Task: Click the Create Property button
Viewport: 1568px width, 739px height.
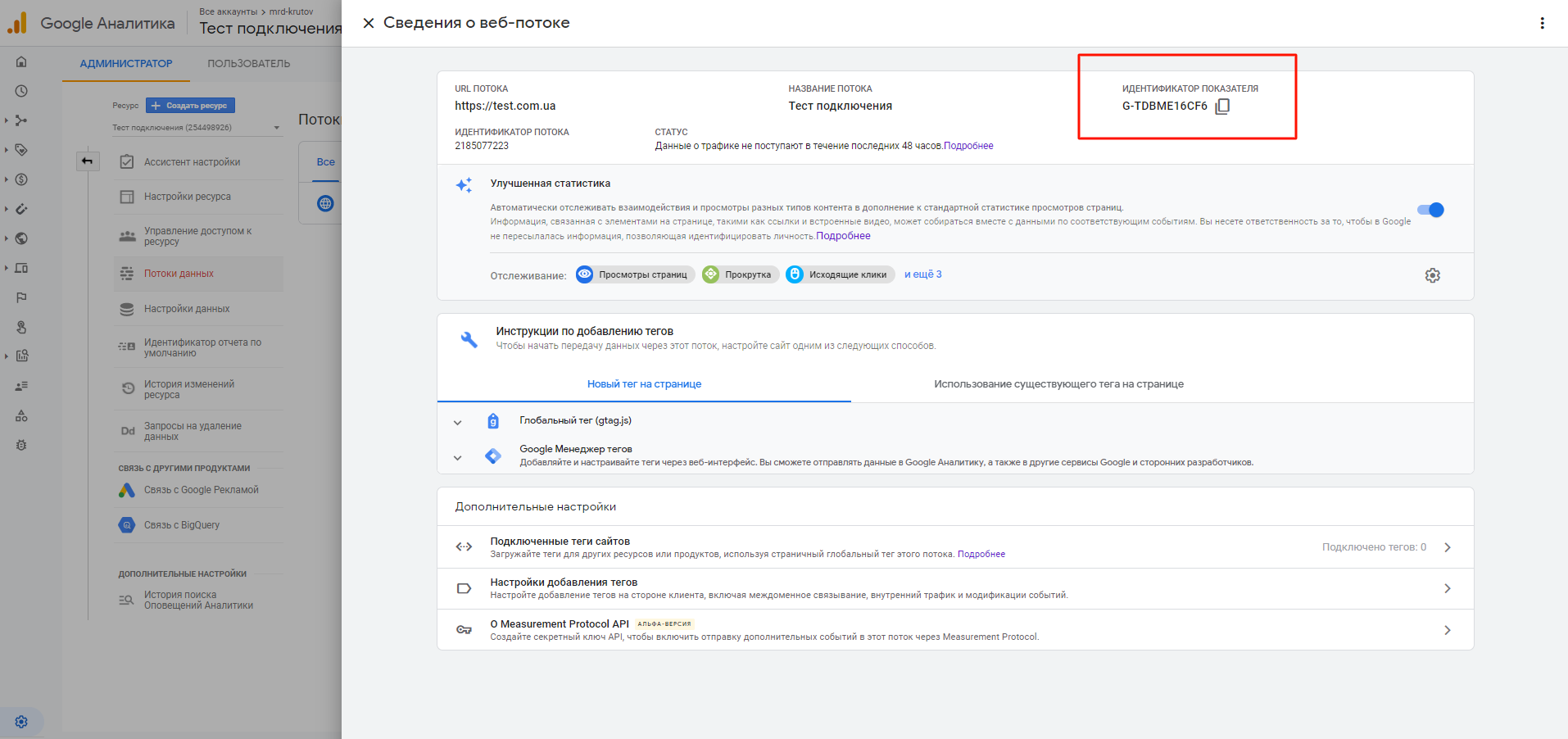Action: coord(190,106)
